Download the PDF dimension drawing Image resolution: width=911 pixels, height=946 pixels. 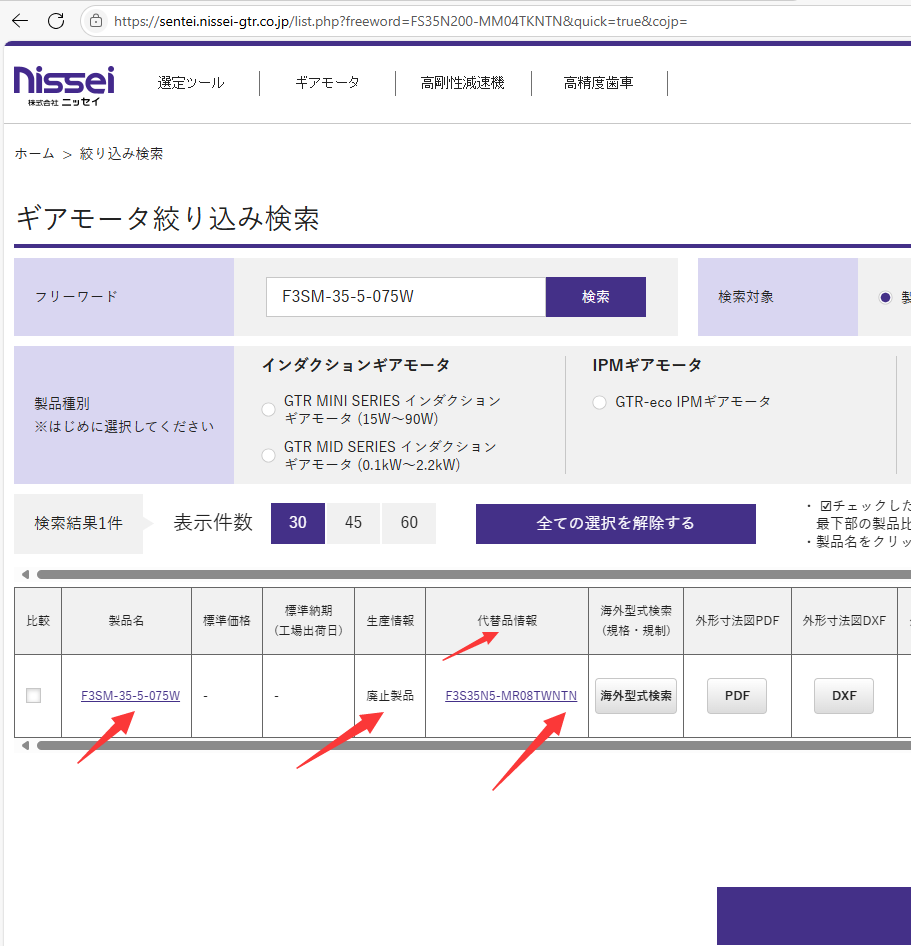pos(737,695)
